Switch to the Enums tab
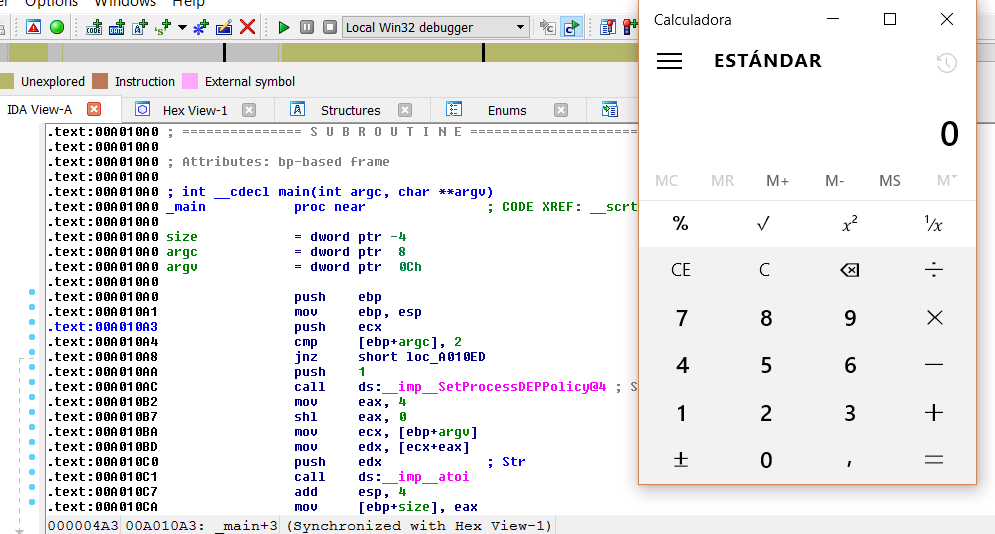995x534 pixels. 506,110
